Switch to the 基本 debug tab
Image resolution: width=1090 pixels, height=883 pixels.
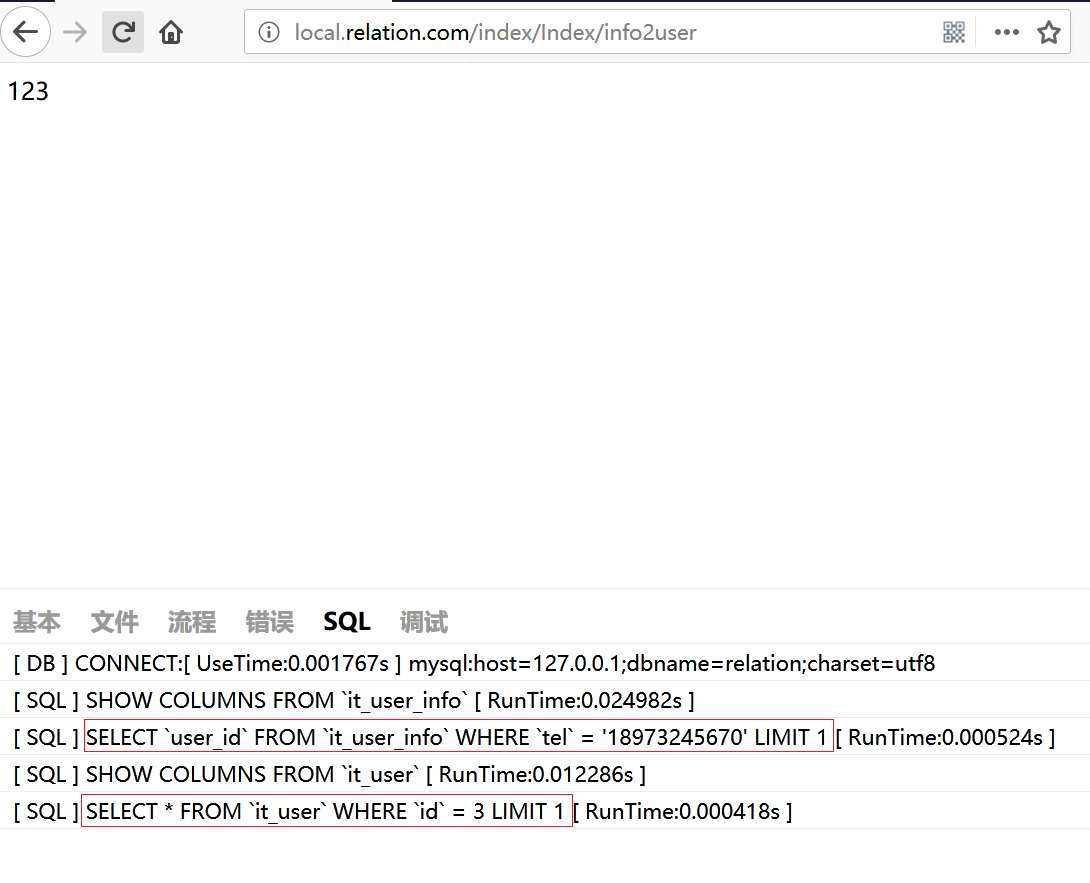point(37,622)
